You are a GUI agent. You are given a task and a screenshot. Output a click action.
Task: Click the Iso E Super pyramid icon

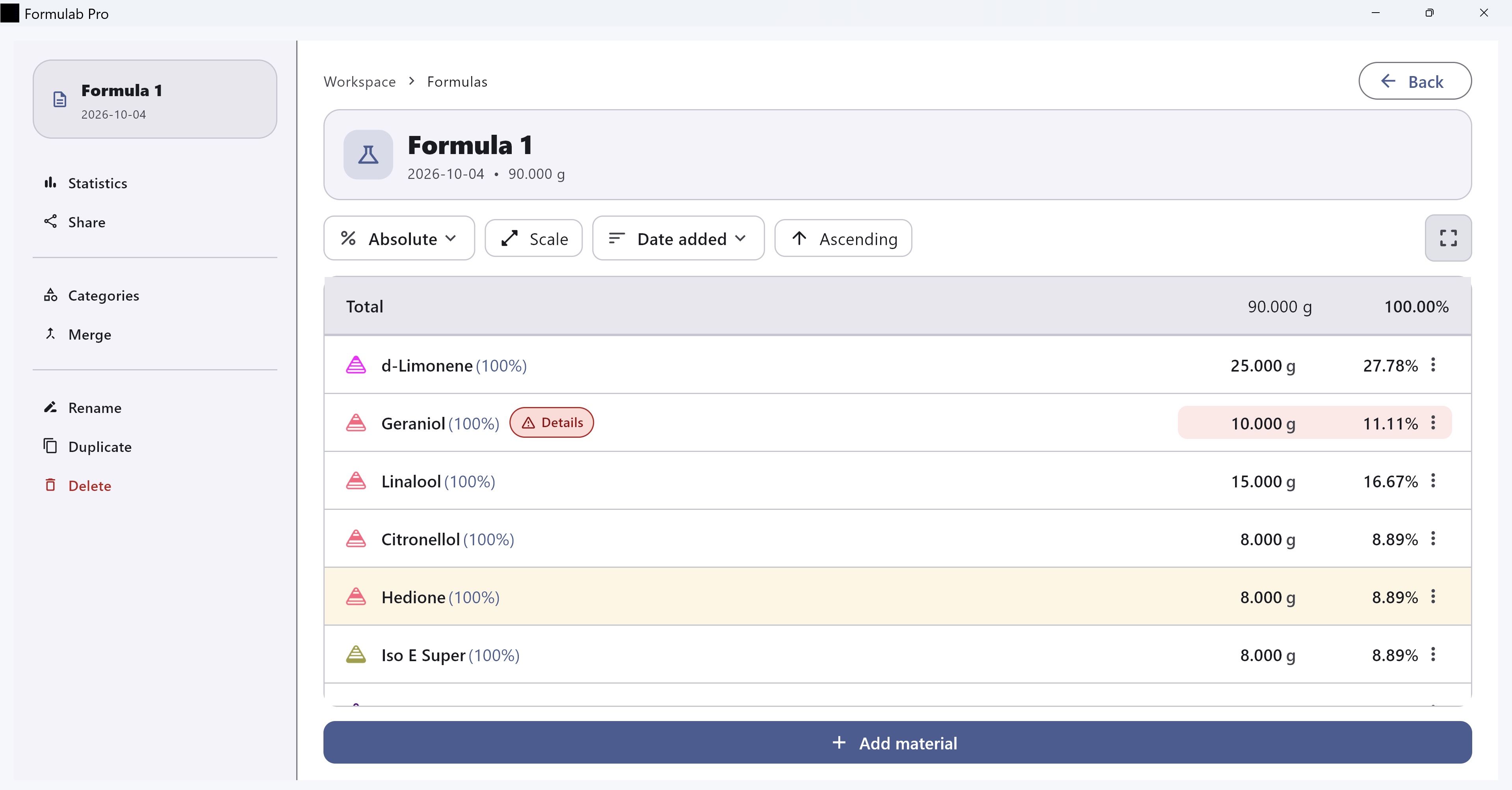pos(356,654)
